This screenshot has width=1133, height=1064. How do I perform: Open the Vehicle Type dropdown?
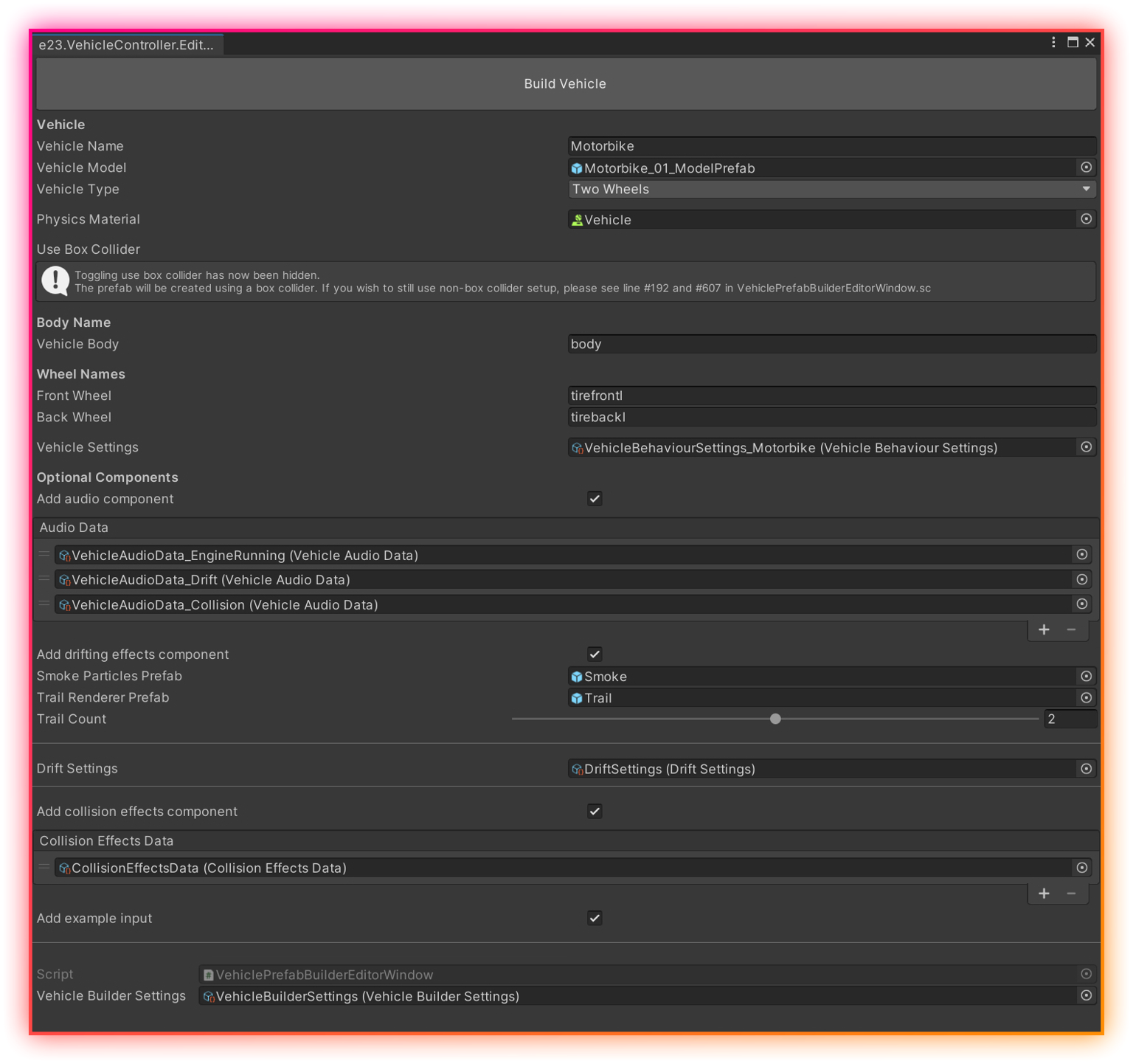[x=831, y=190]
